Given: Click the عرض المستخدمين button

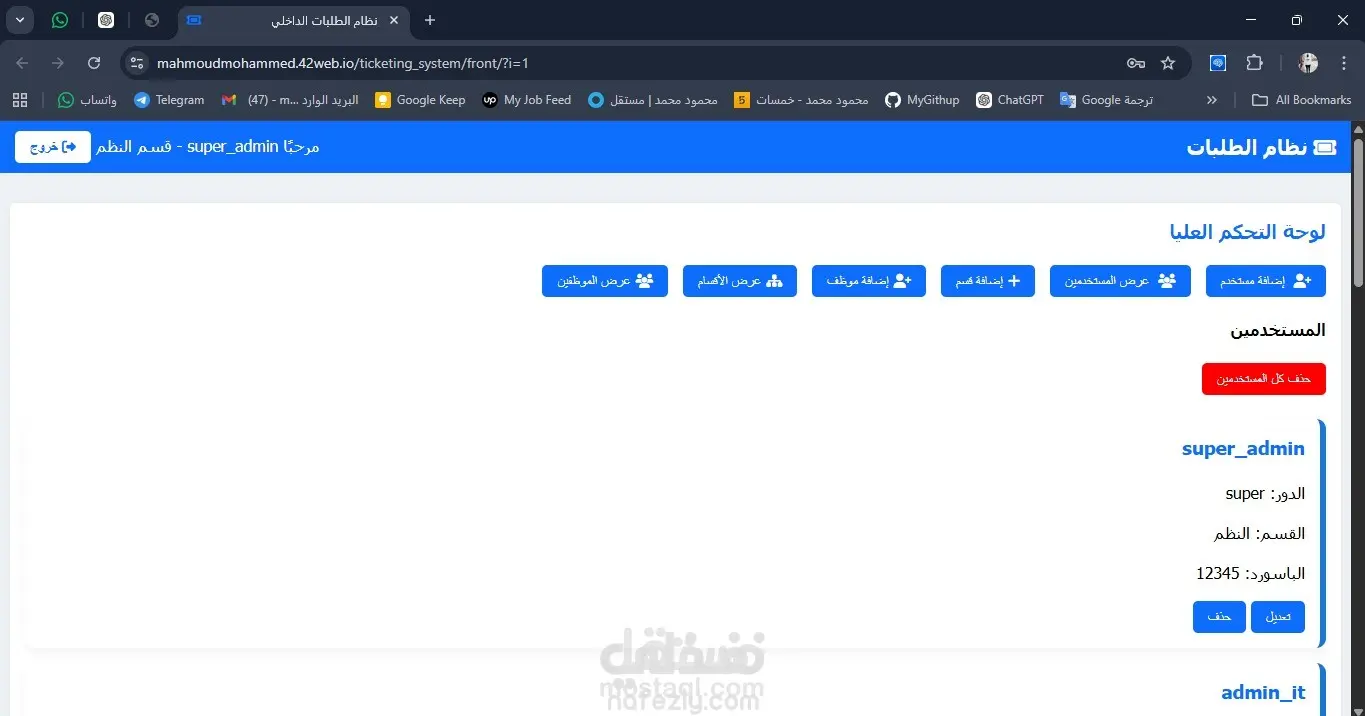Looking at the screenshot, I should coord(1120,281).
